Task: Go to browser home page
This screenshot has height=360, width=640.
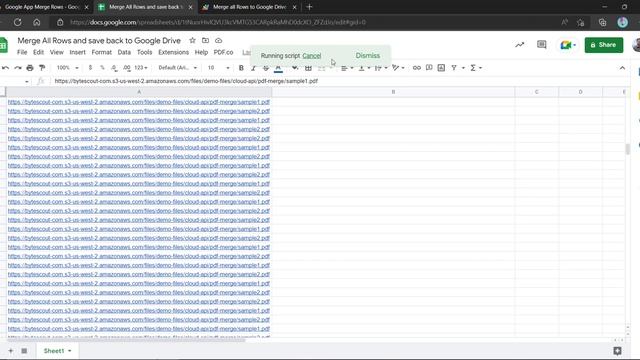Action: tap(37, 22)
